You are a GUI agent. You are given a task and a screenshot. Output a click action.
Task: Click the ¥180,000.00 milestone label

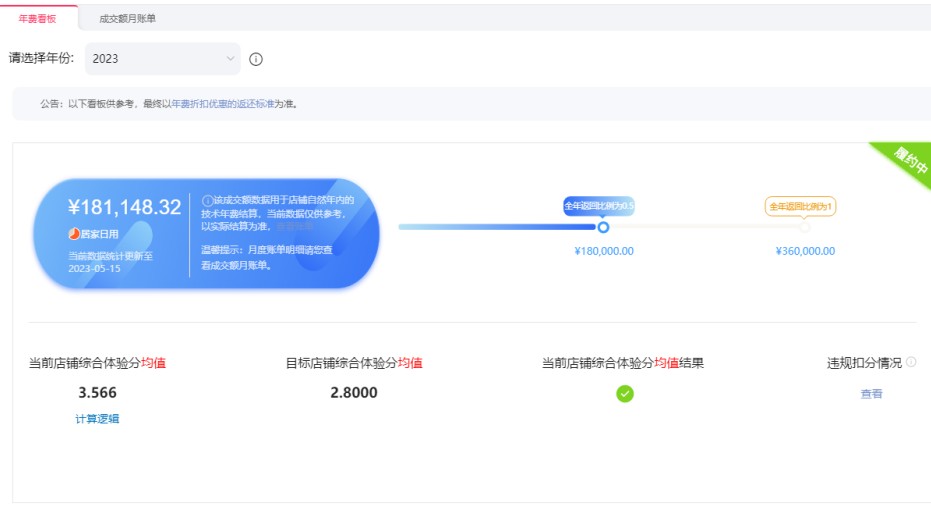click(604, 251)
